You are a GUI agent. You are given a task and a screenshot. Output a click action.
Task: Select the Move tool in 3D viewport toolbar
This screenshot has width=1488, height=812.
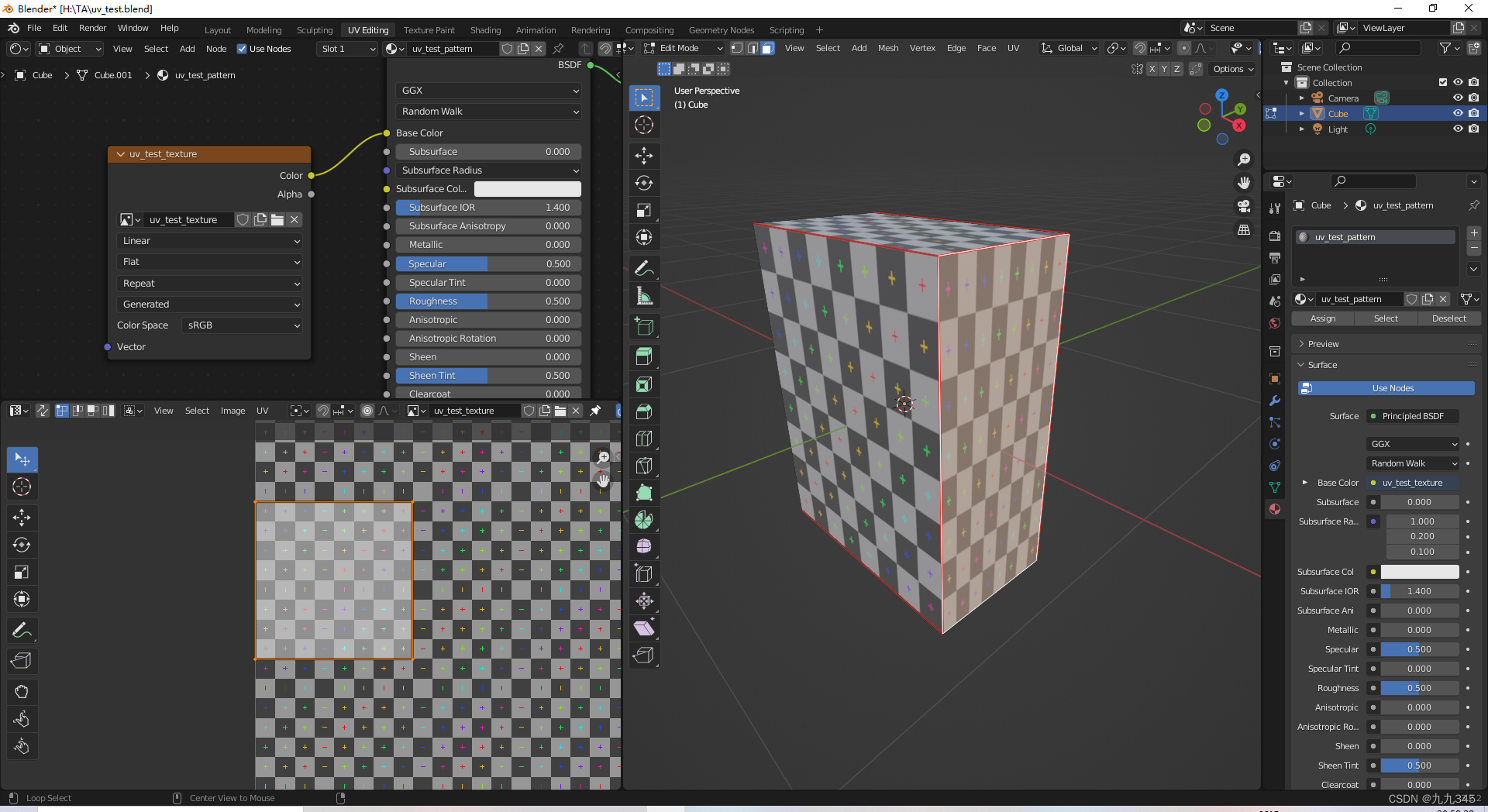point(644,156)
